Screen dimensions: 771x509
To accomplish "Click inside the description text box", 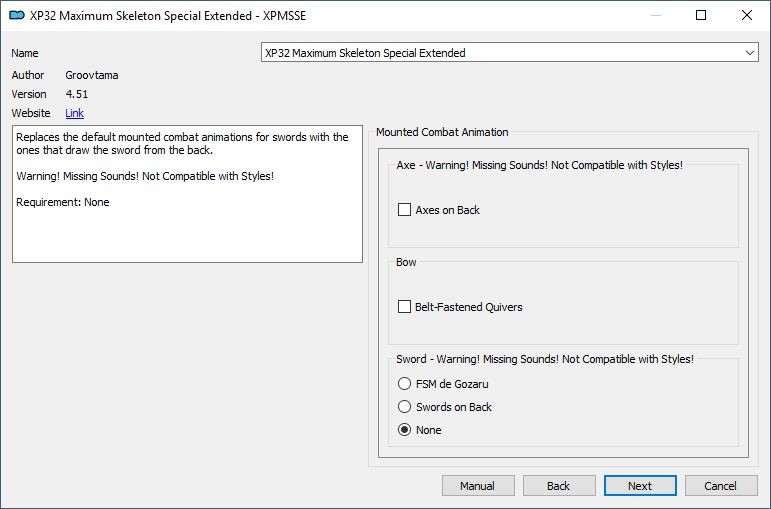I will click(x=187, y=194).
